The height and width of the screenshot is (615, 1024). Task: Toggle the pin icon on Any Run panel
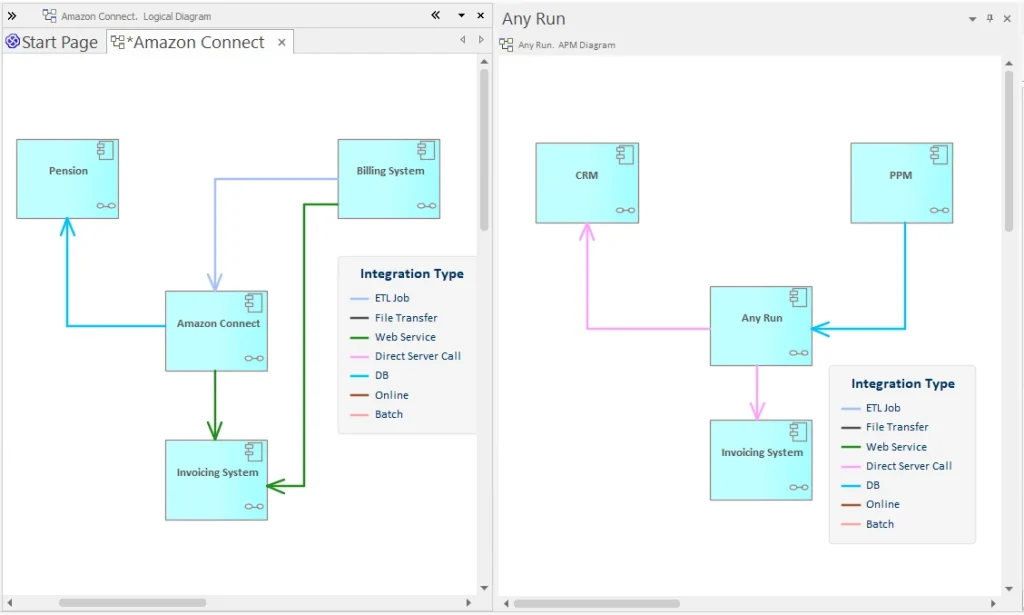pos(990,18)
